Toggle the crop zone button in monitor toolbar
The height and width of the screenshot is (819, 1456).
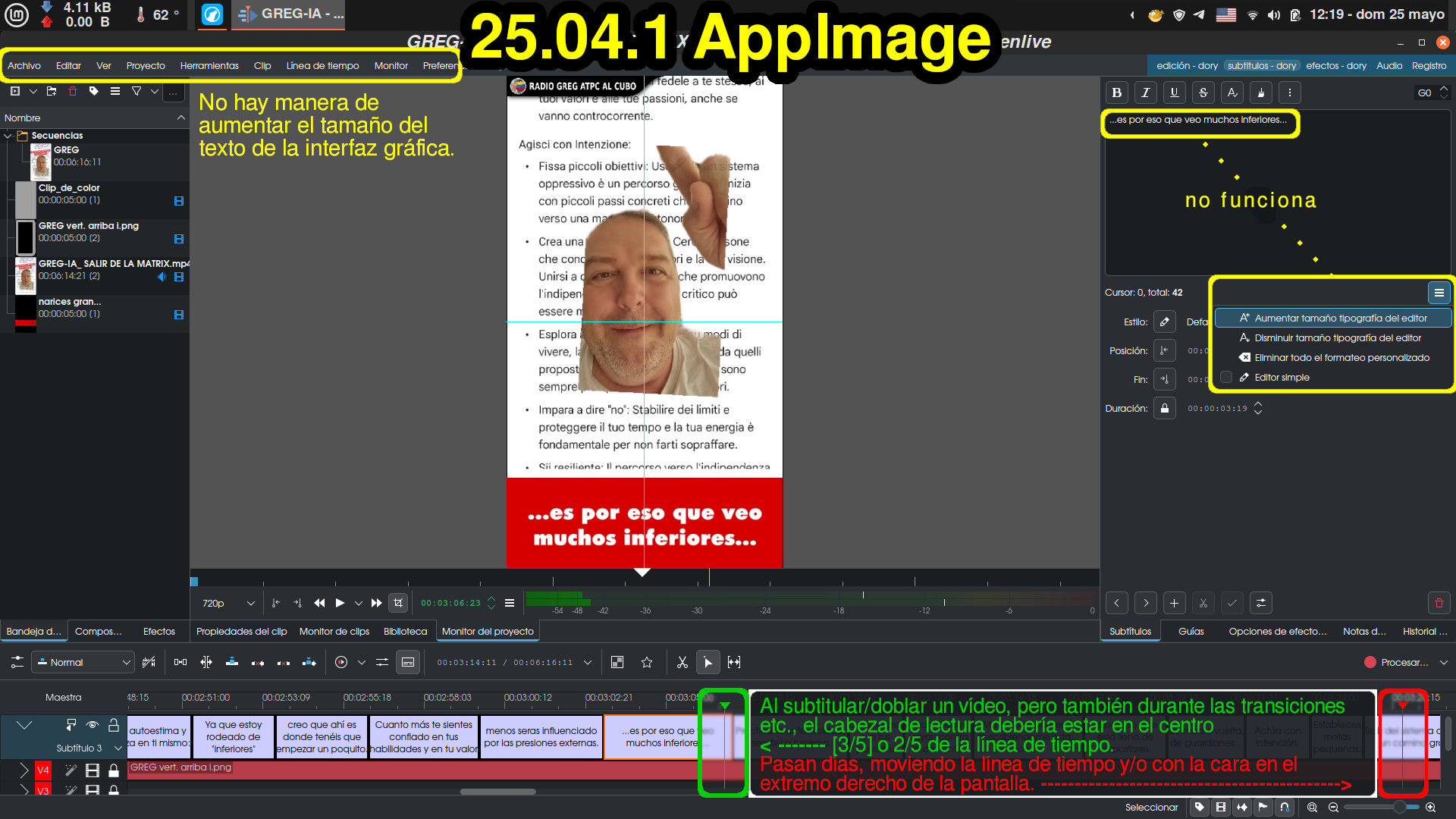point(398,603)
